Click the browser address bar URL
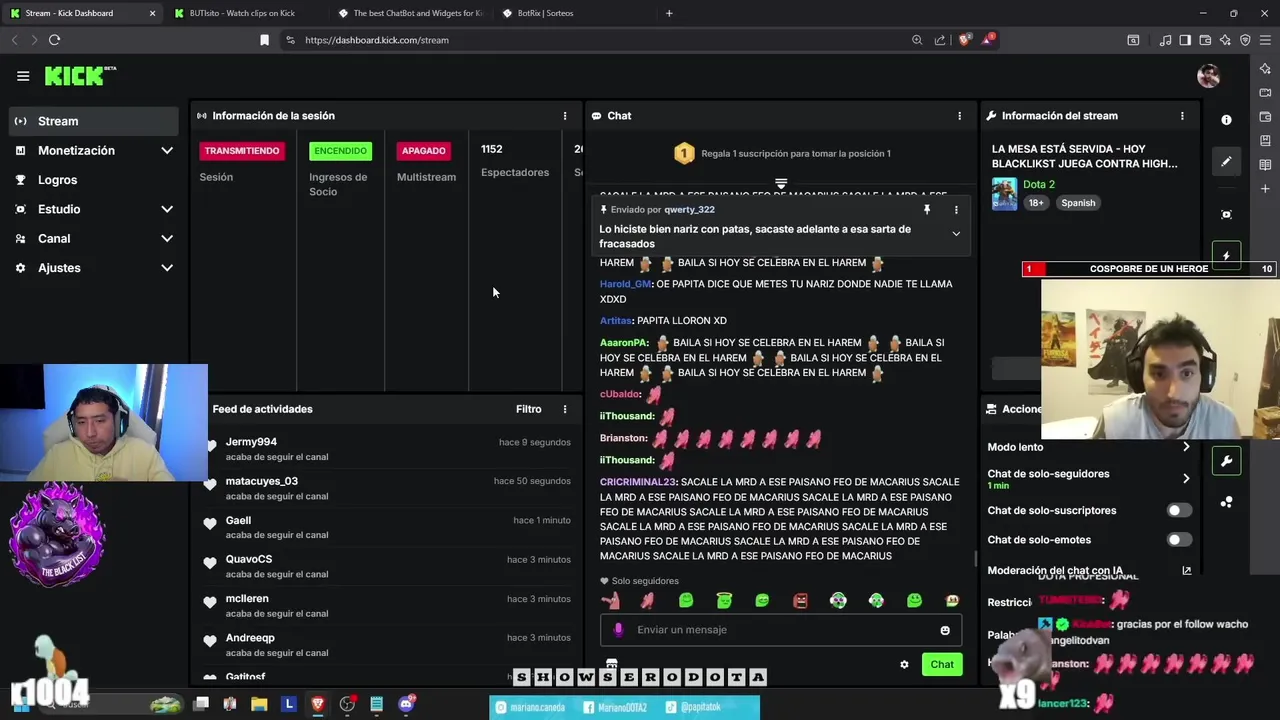1280x720 pixels. (377, 40)
